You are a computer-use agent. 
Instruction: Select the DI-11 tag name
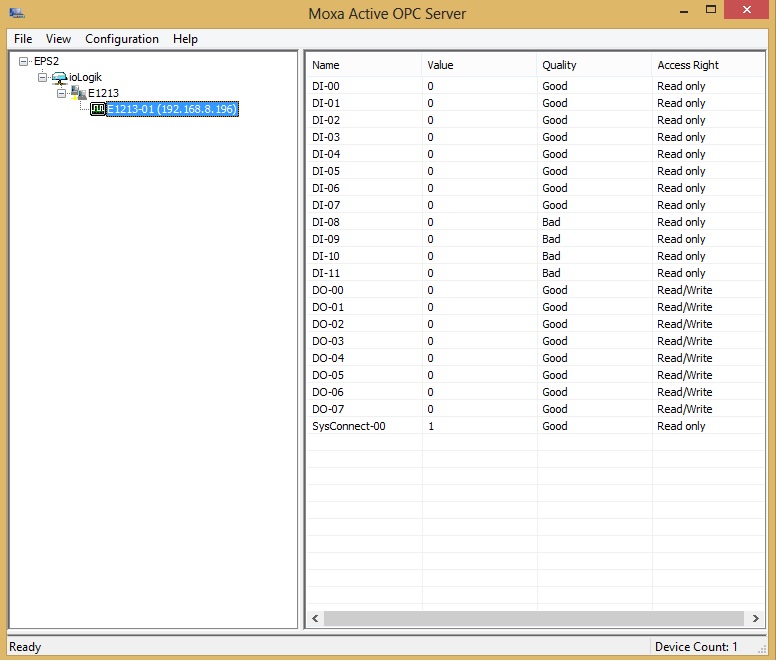coord(326,273)
